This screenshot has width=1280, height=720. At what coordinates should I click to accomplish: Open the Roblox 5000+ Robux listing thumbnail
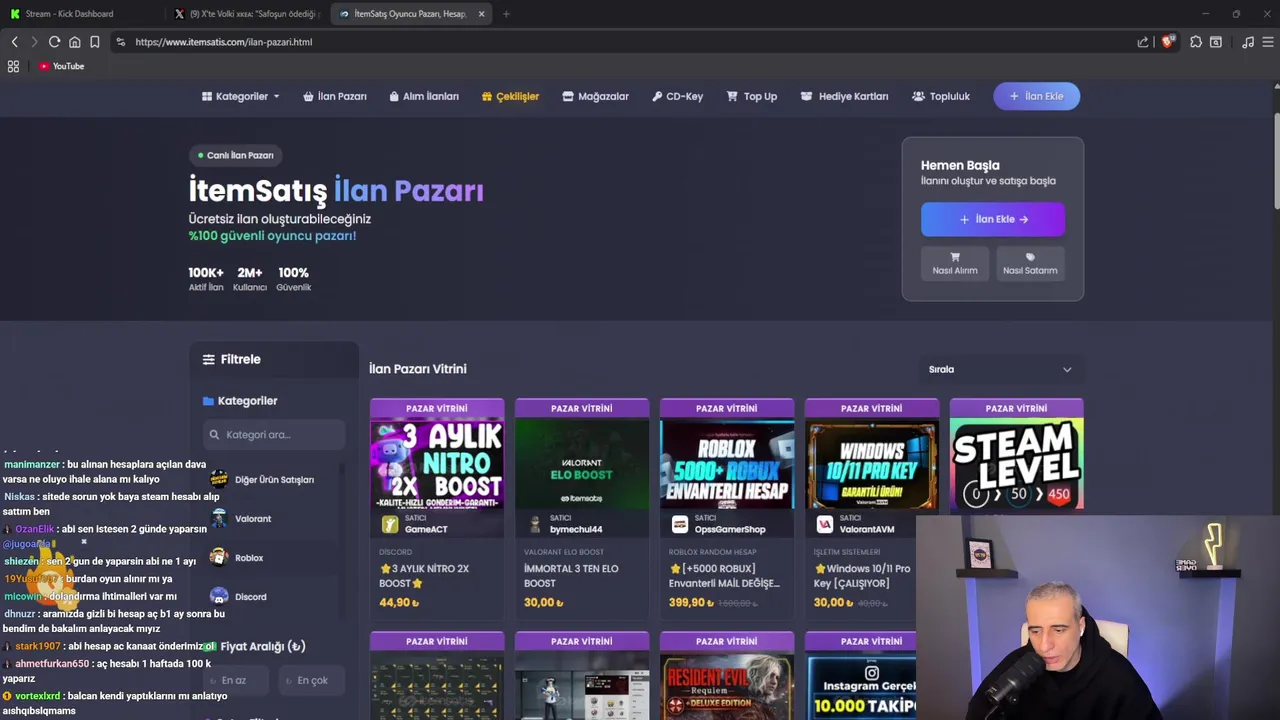tap(727, 464)
